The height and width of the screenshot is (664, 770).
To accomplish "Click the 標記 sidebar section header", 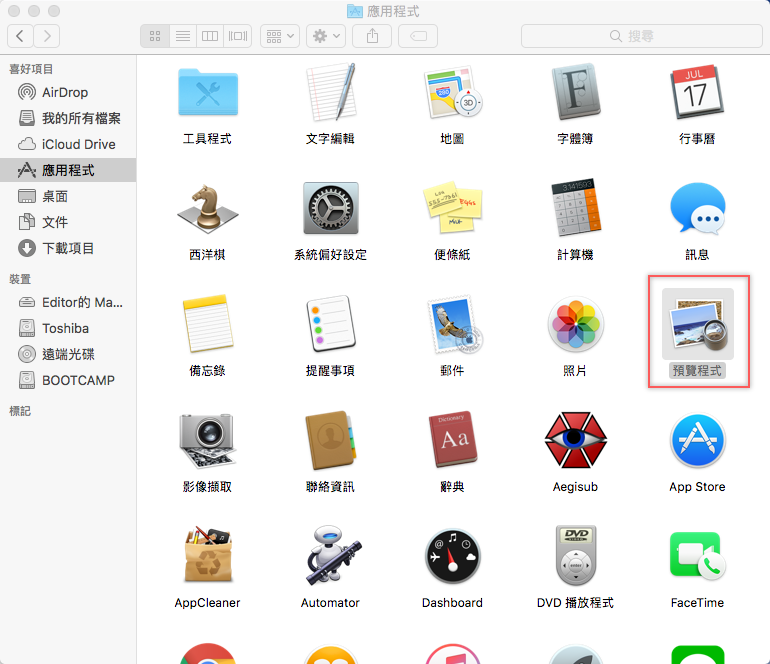I will pos(20,411).
